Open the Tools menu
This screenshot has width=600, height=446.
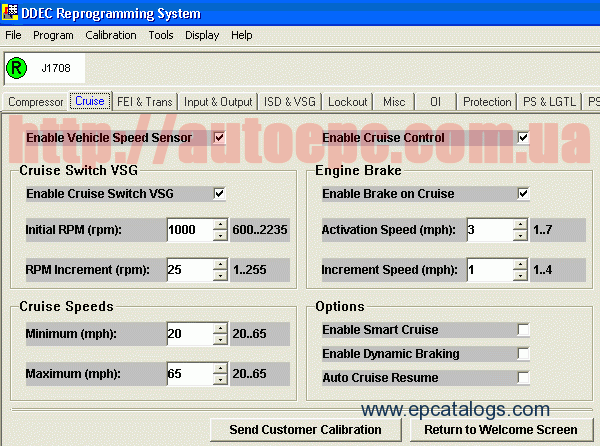(161, 35)
